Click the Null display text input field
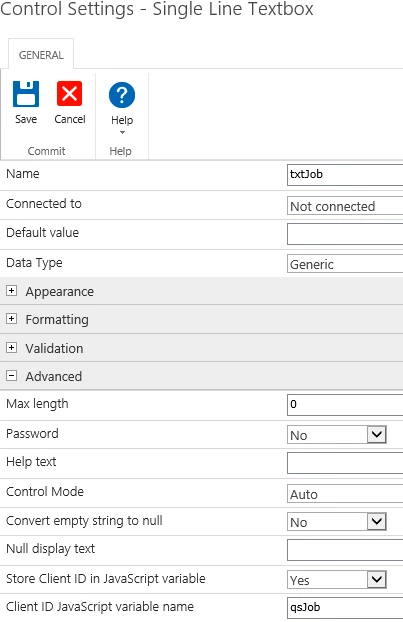Screen dimensions: 403x622 coord(345,550)
